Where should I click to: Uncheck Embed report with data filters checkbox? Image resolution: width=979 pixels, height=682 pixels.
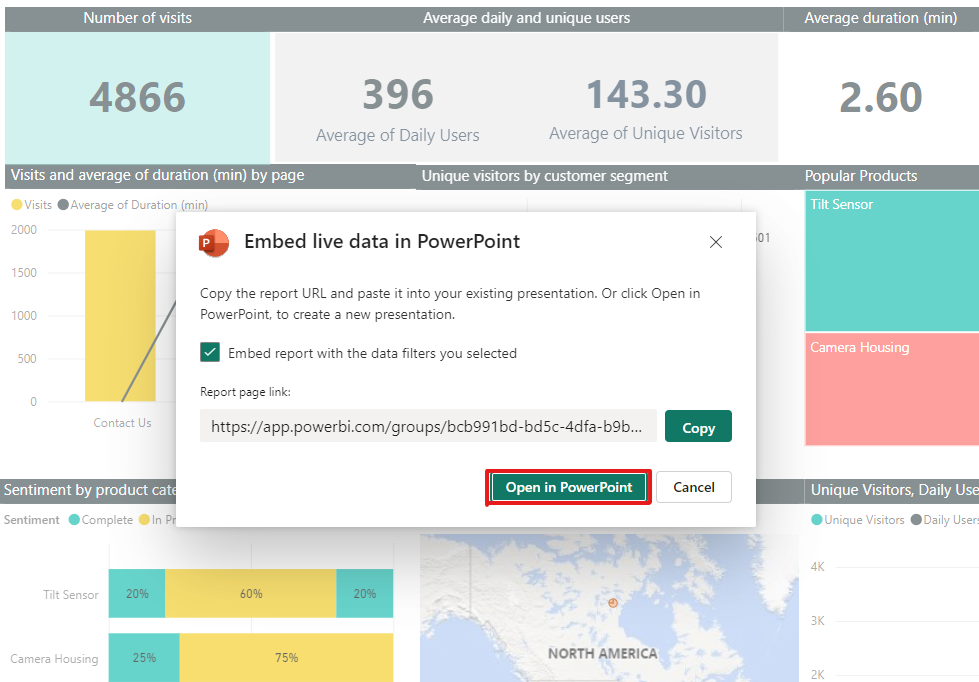pos(210,352)
